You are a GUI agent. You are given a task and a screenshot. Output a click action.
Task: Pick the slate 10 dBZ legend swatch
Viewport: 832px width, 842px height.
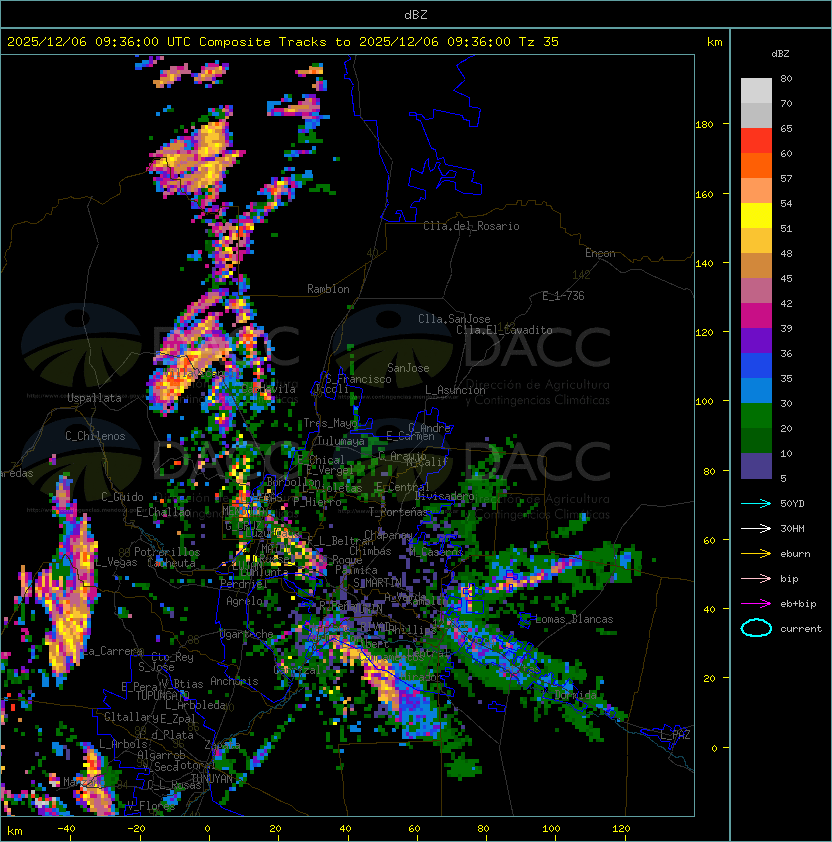[756, 466]
